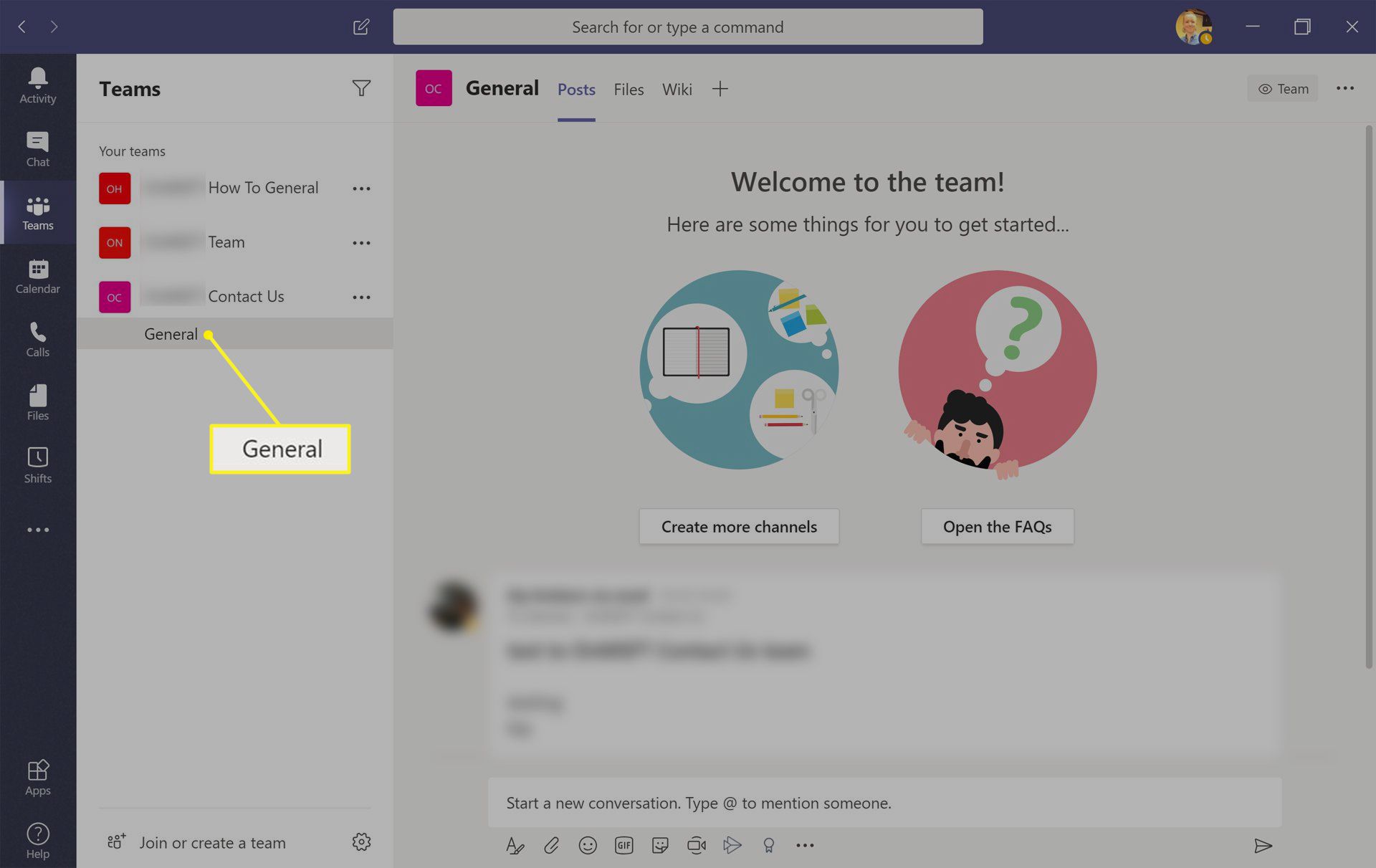Select the Calendar icon

37,277
